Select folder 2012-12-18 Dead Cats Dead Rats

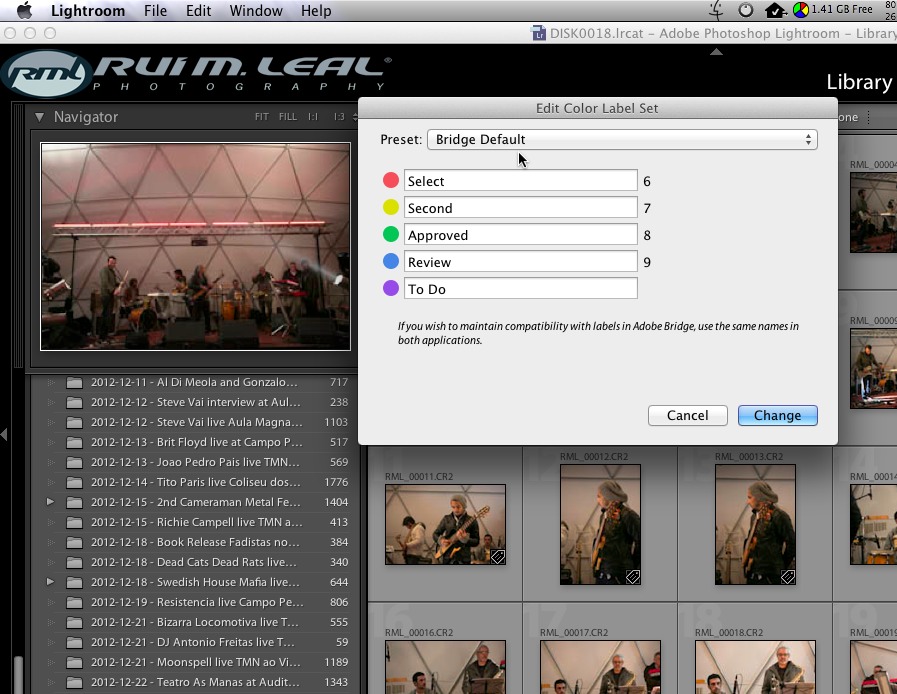click(195, 562)
